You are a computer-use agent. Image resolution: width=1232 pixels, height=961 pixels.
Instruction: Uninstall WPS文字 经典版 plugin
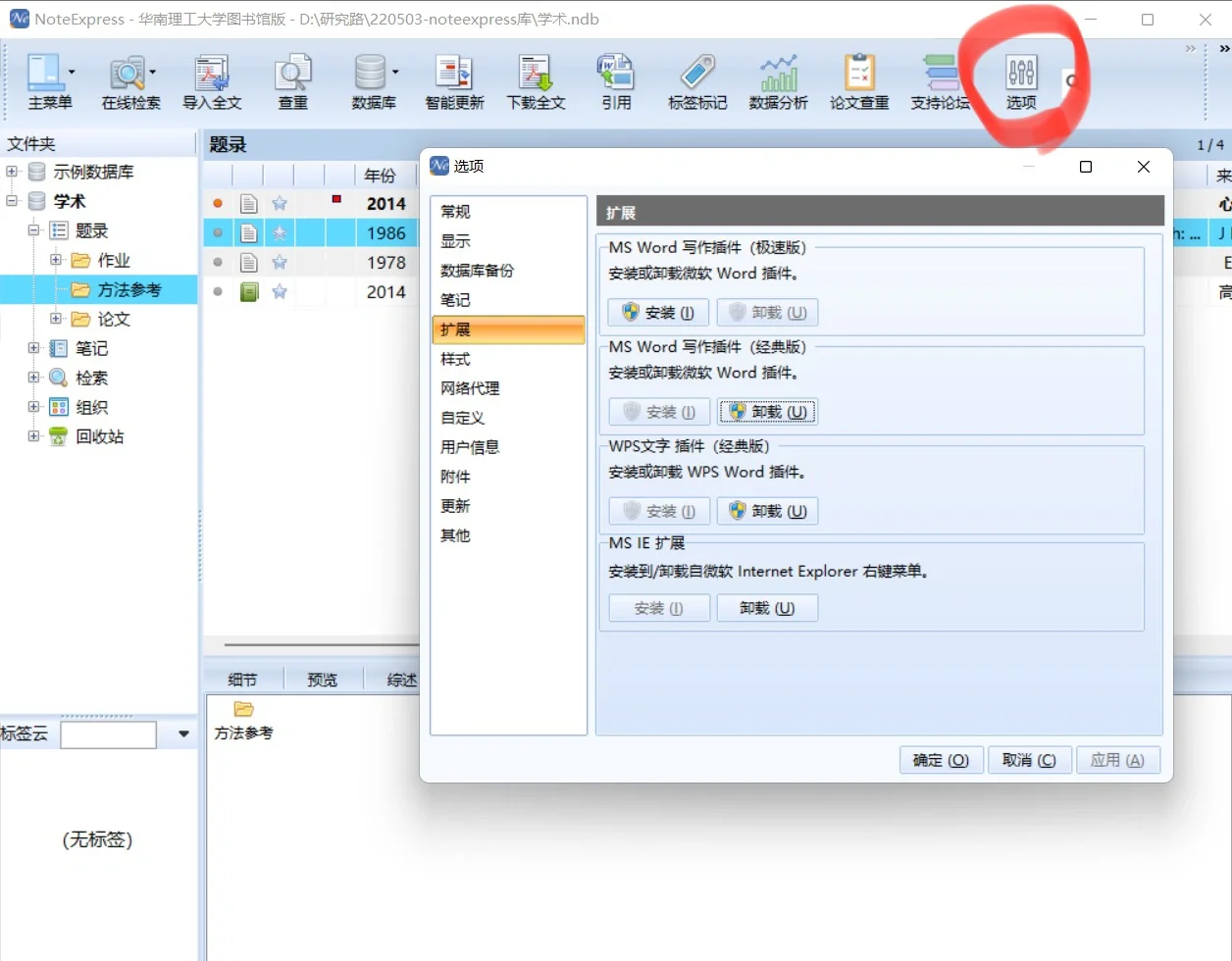(x=767, y=511)
